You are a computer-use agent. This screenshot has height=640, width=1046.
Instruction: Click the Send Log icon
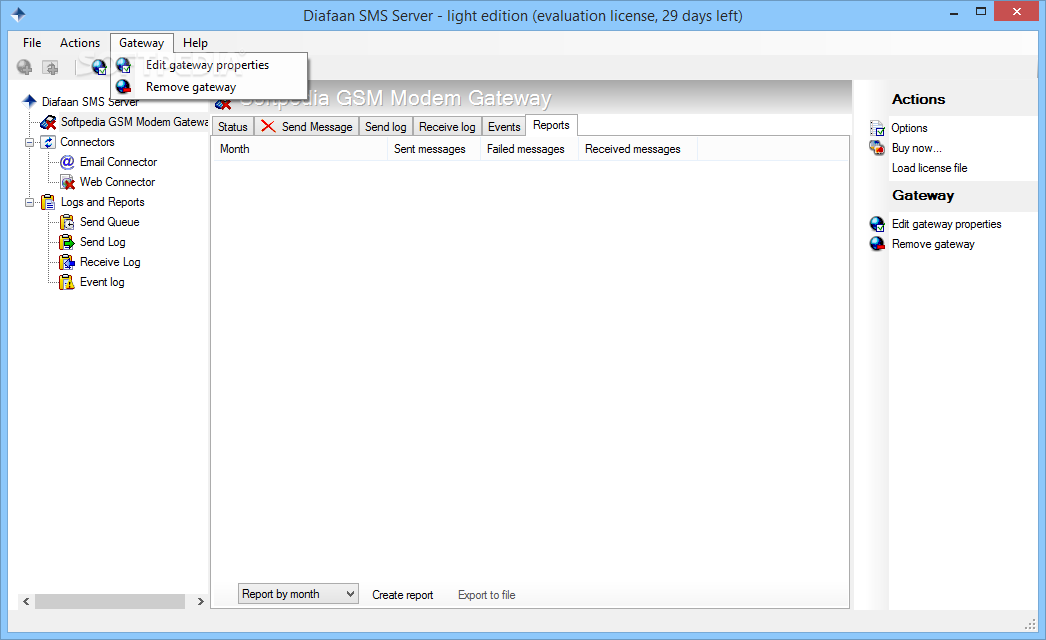point(67,242)
